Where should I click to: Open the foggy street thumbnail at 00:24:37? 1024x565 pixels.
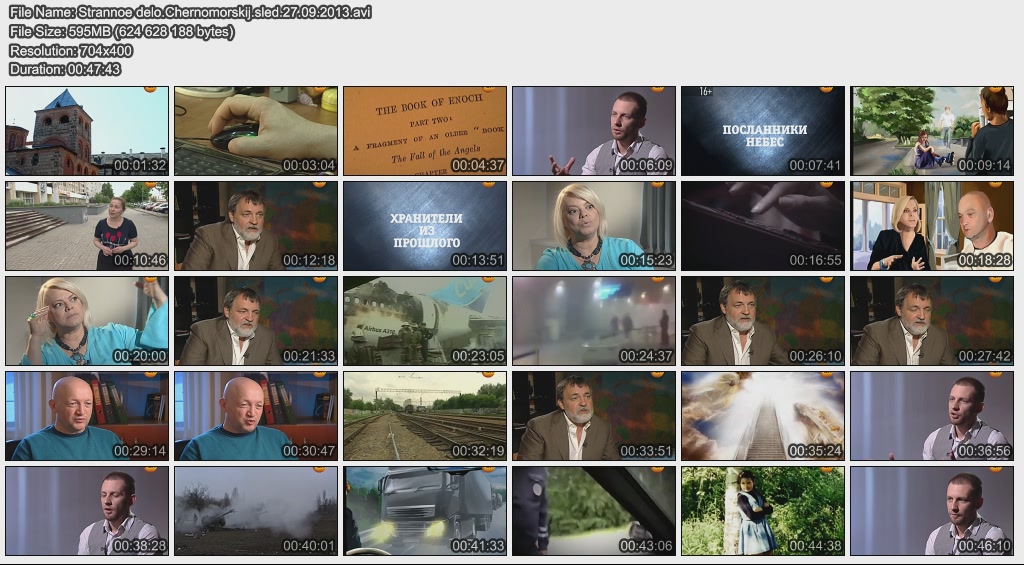click(593, 320)
